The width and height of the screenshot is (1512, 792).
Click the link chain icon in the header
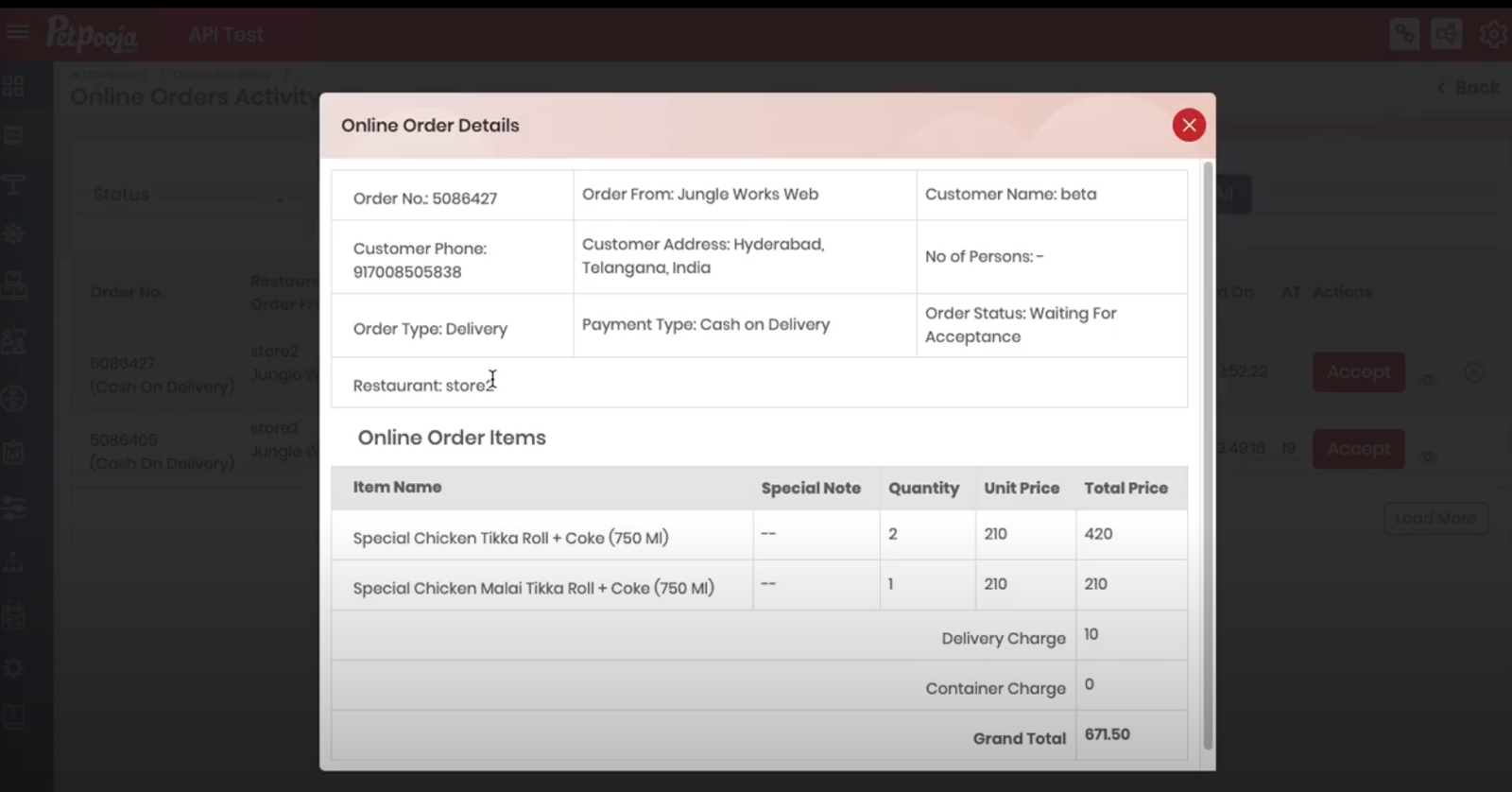1404,35
